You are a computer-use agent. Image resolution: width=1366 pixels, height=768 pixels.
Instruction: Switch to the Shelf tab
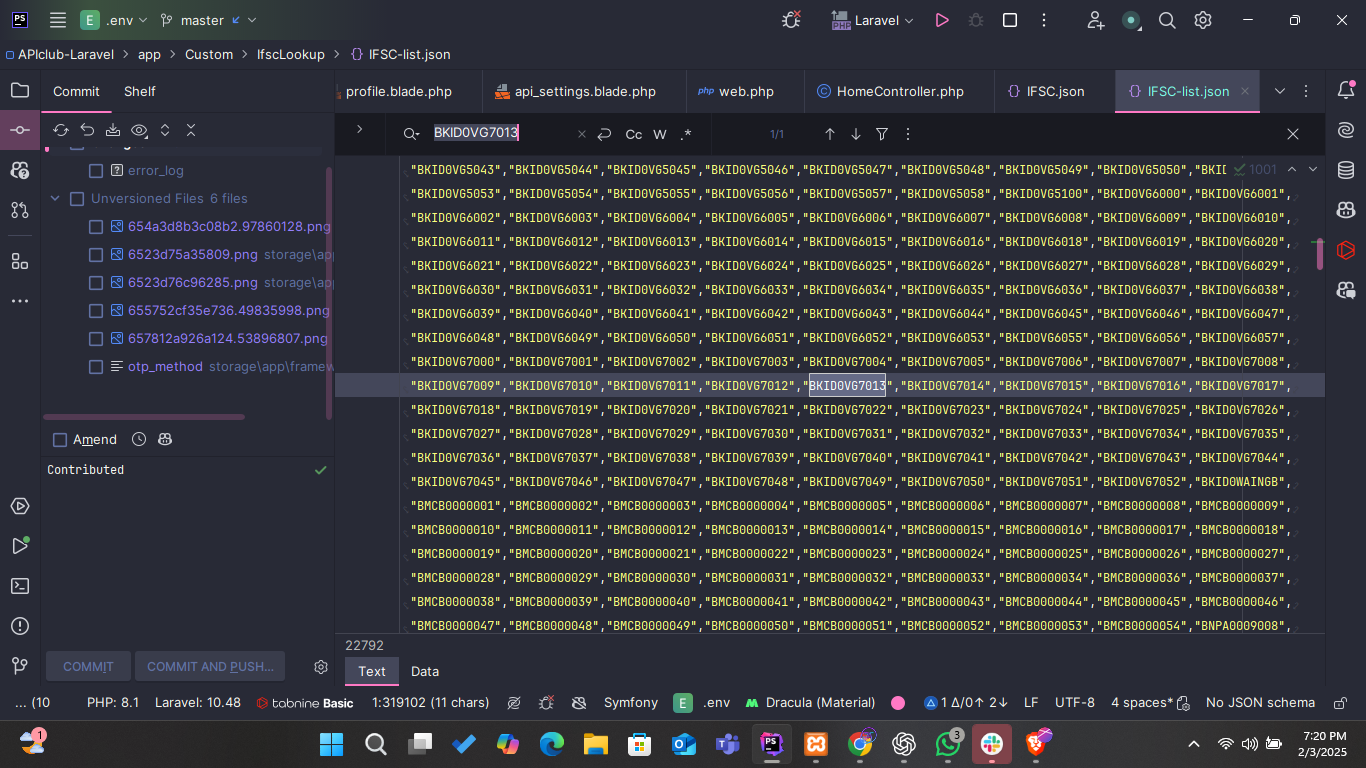pos(139,91)
